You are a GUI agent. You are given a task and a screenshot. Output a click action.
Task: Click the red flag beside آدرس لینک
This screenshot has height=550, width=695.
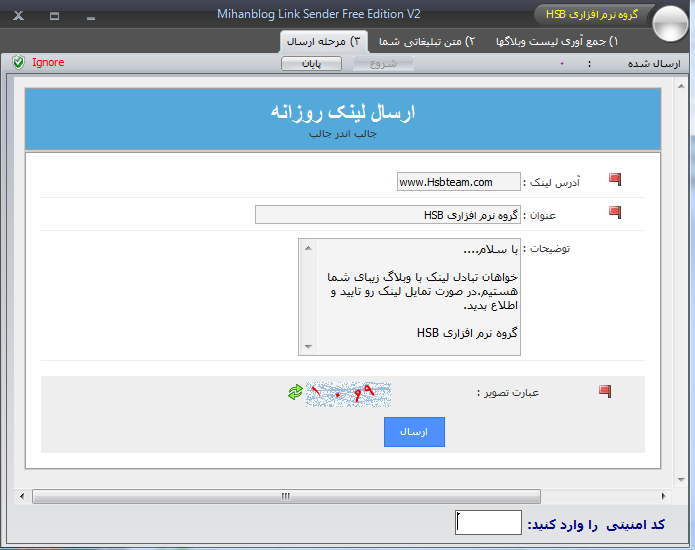615,181
